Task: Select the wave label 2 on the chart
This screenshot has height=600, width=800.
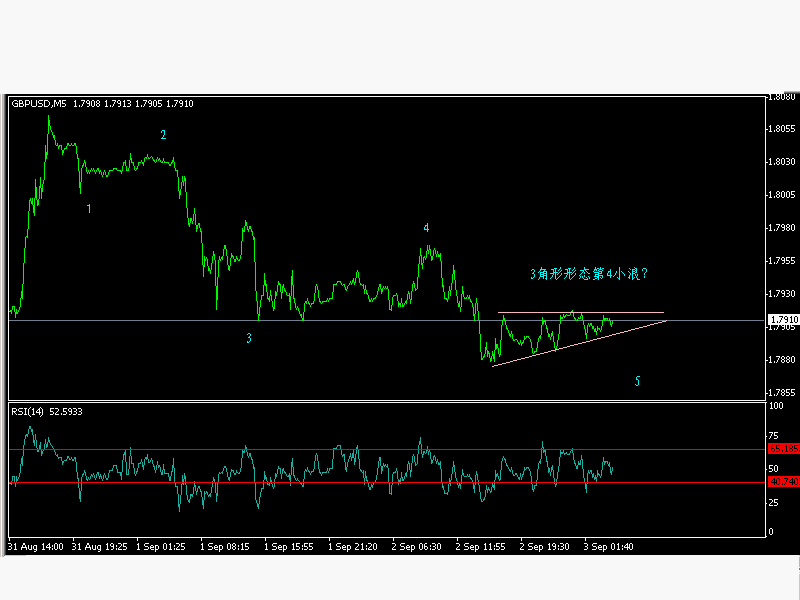Action: point(163,135)
